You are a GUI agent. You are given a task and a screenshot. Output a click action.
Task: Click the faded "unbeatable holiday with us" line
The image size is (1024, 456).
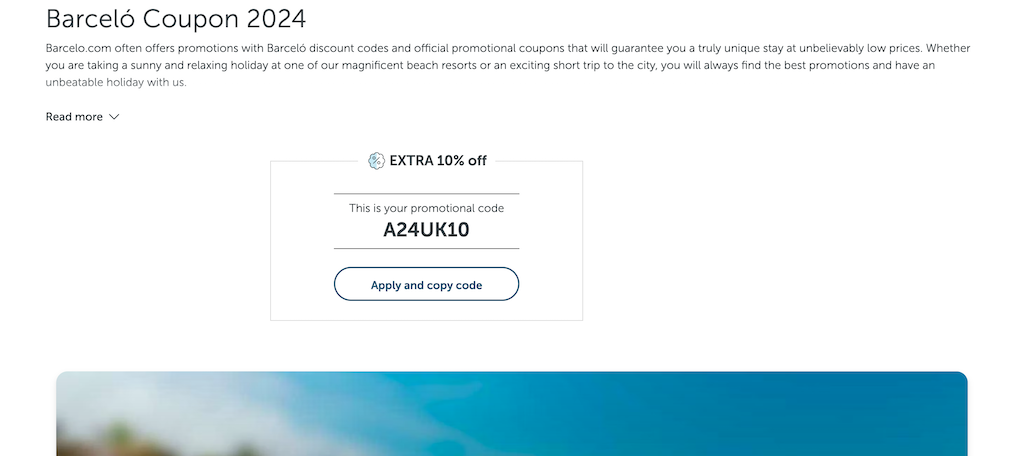point(116,83)
